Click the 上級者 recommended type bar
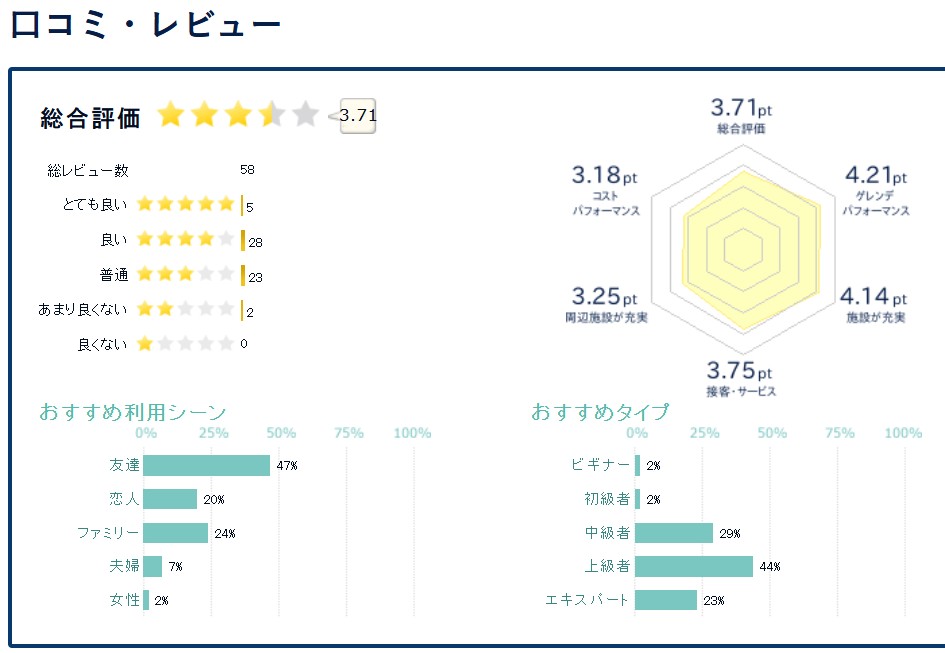Image resolution: width=945 pixels, height=653 pixels. [694, 567]
